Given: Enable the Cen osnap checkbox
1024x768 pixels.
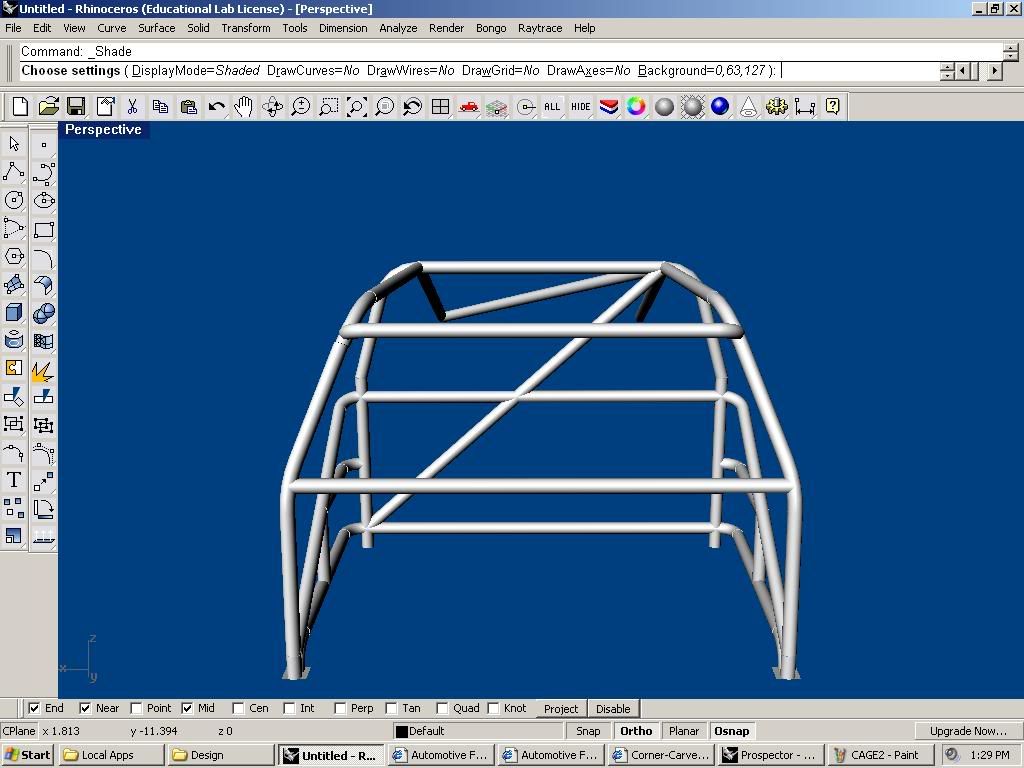Looking at the screenshot, I should [240, 708].
